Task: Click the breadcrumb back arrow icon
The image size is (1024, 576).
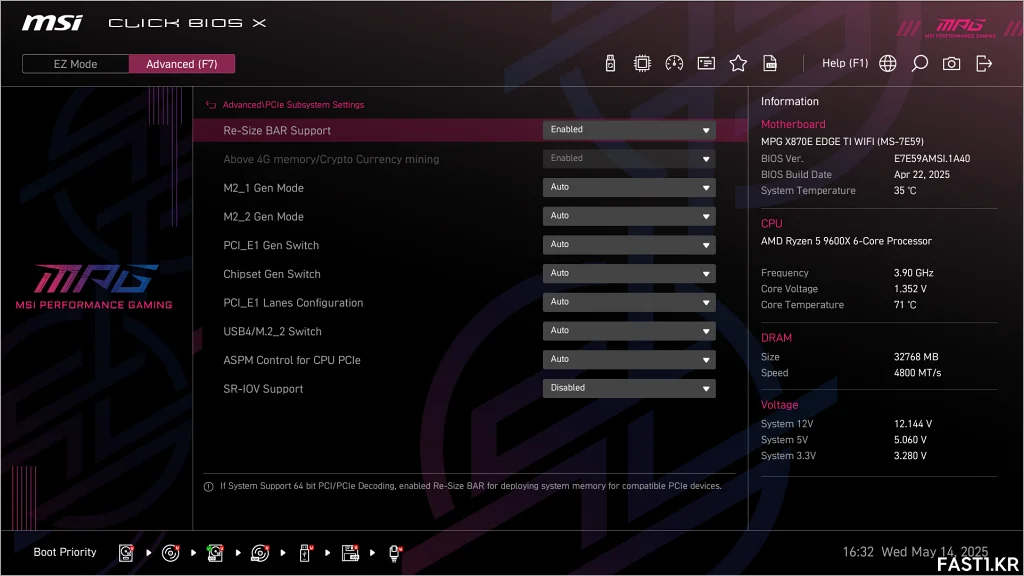Action: 211,104
